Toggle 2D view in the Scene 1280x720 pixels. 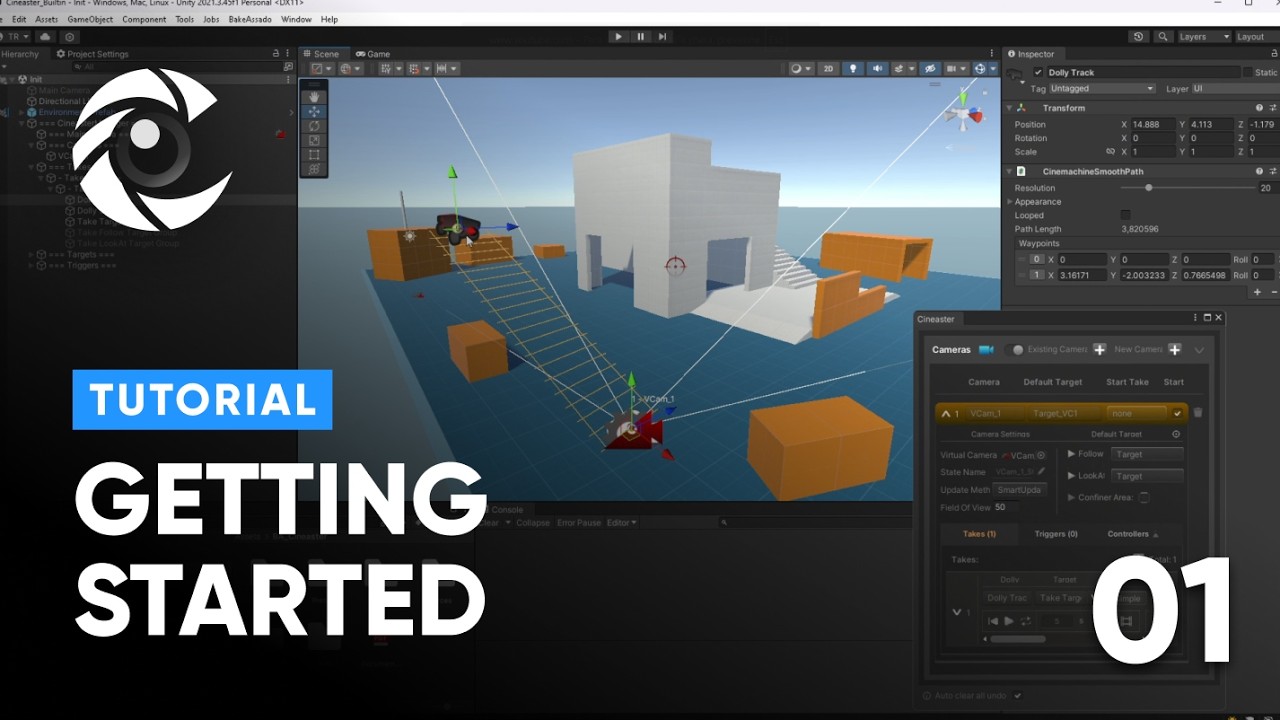coord(828,69)
